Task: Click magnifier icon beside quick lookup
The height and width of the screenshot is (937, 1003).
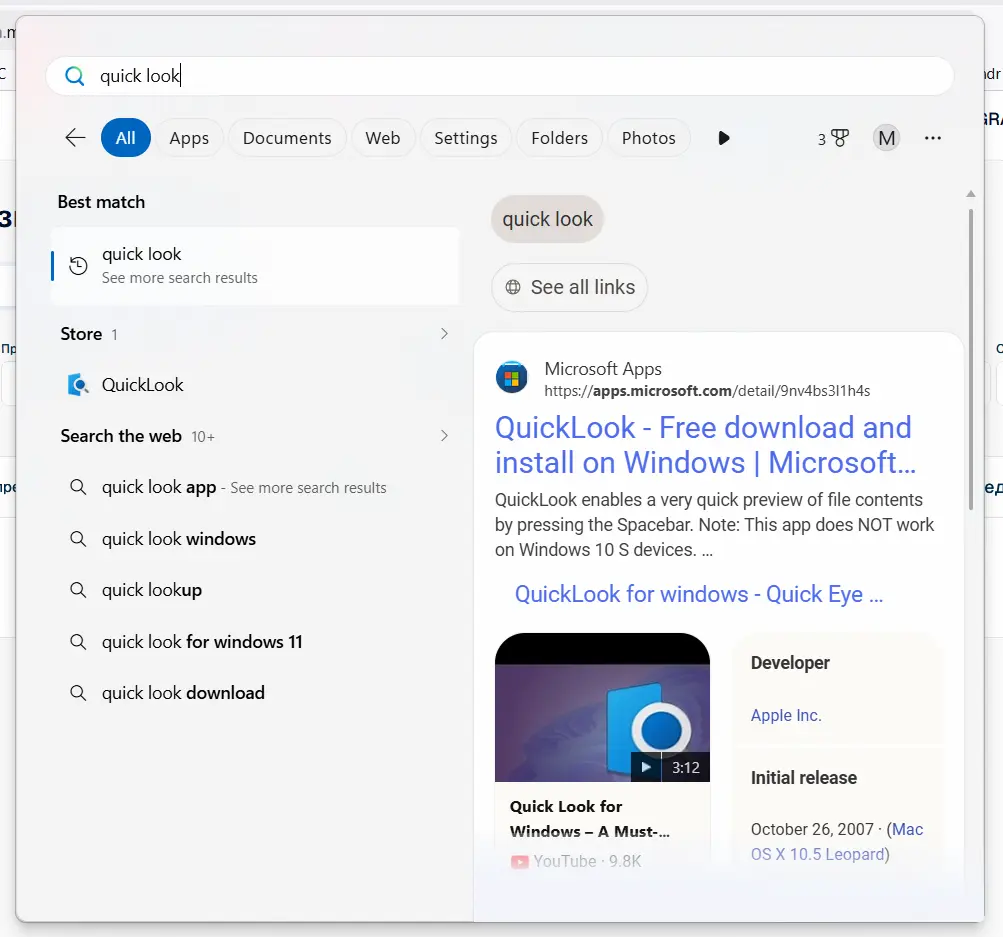Action: tap(78, 590)
